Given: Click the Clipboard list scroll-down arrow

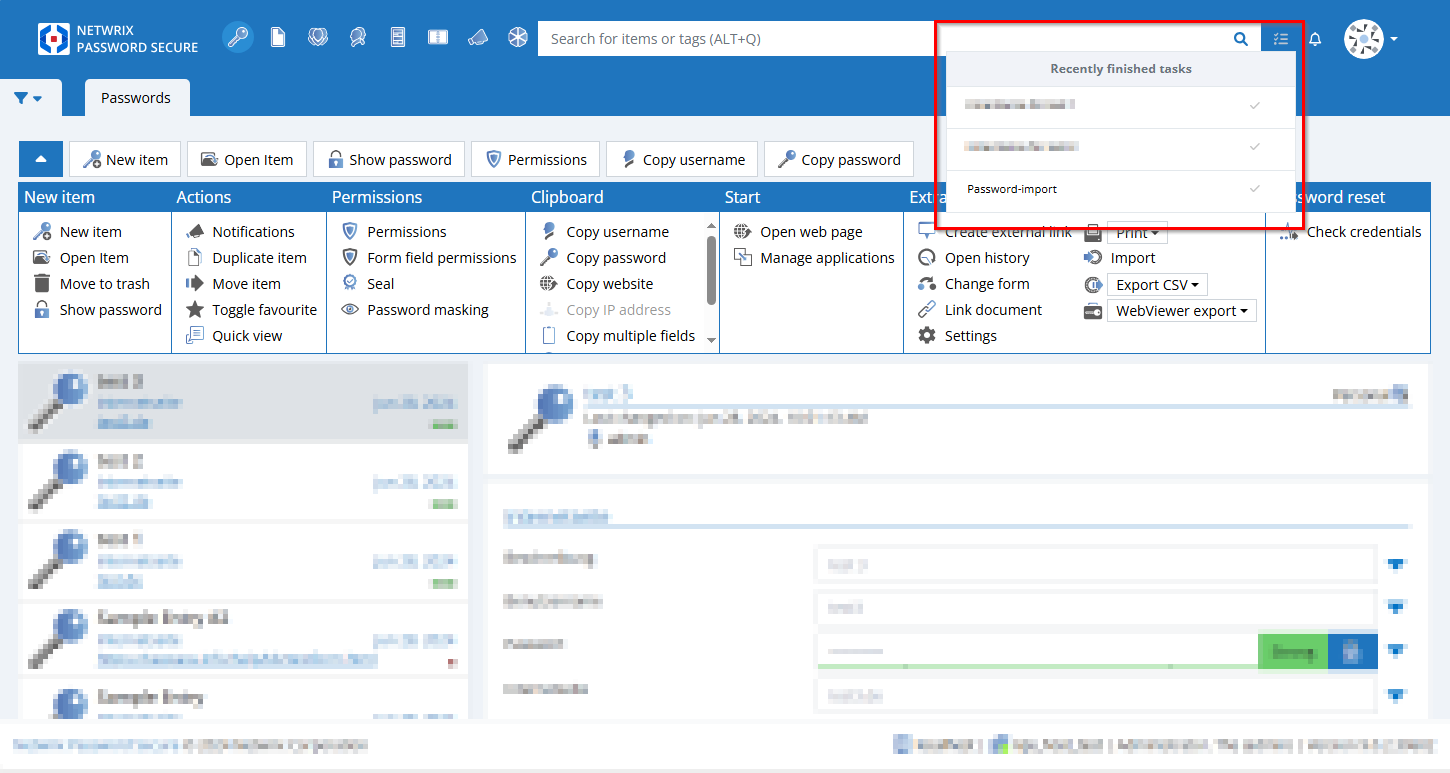Looking at the screenshot, I should click(712, 340).
